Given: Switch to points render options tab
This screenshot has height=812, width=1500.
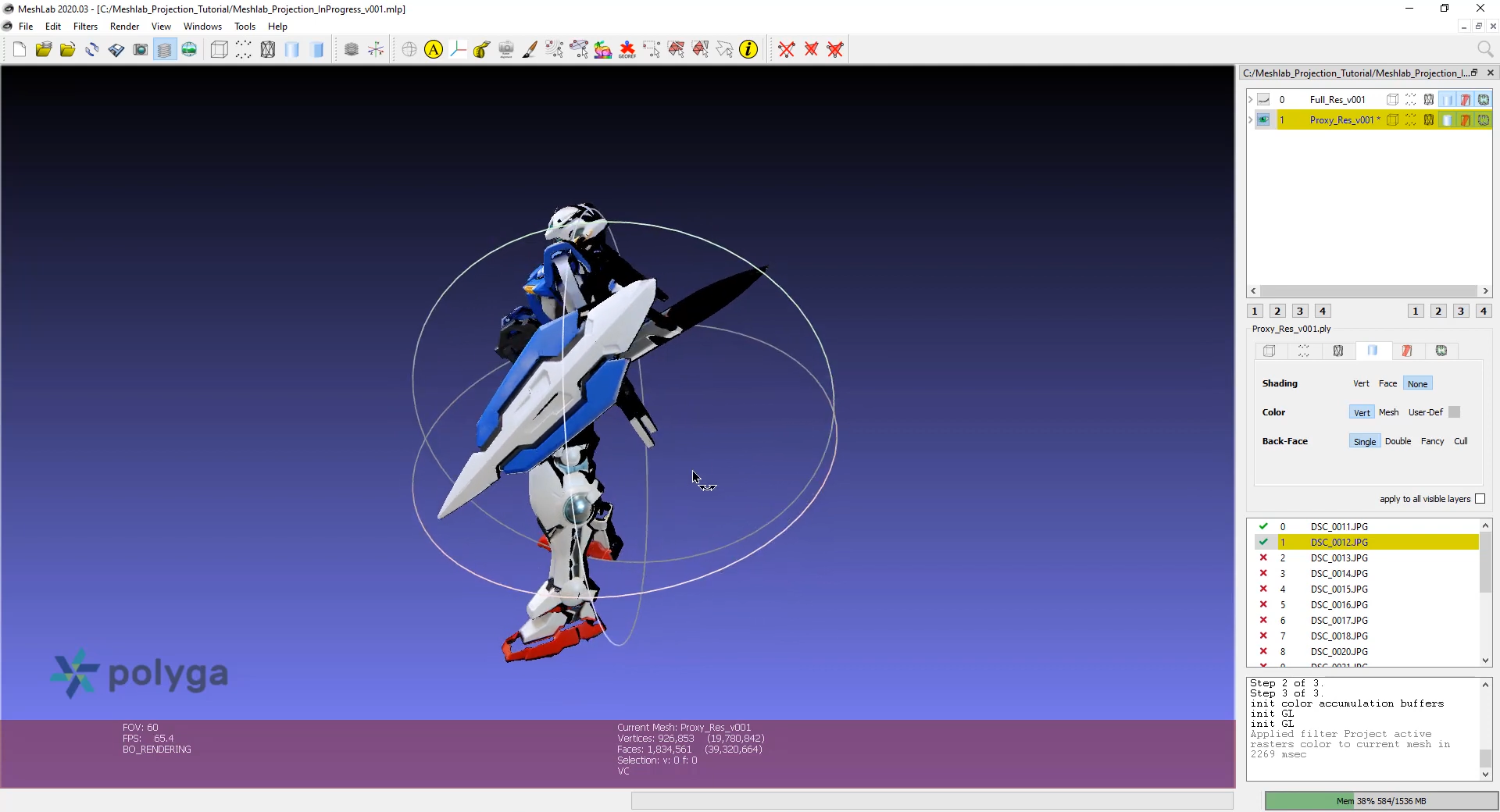Looking at the screenshot, I should [x=1304, y=351].
